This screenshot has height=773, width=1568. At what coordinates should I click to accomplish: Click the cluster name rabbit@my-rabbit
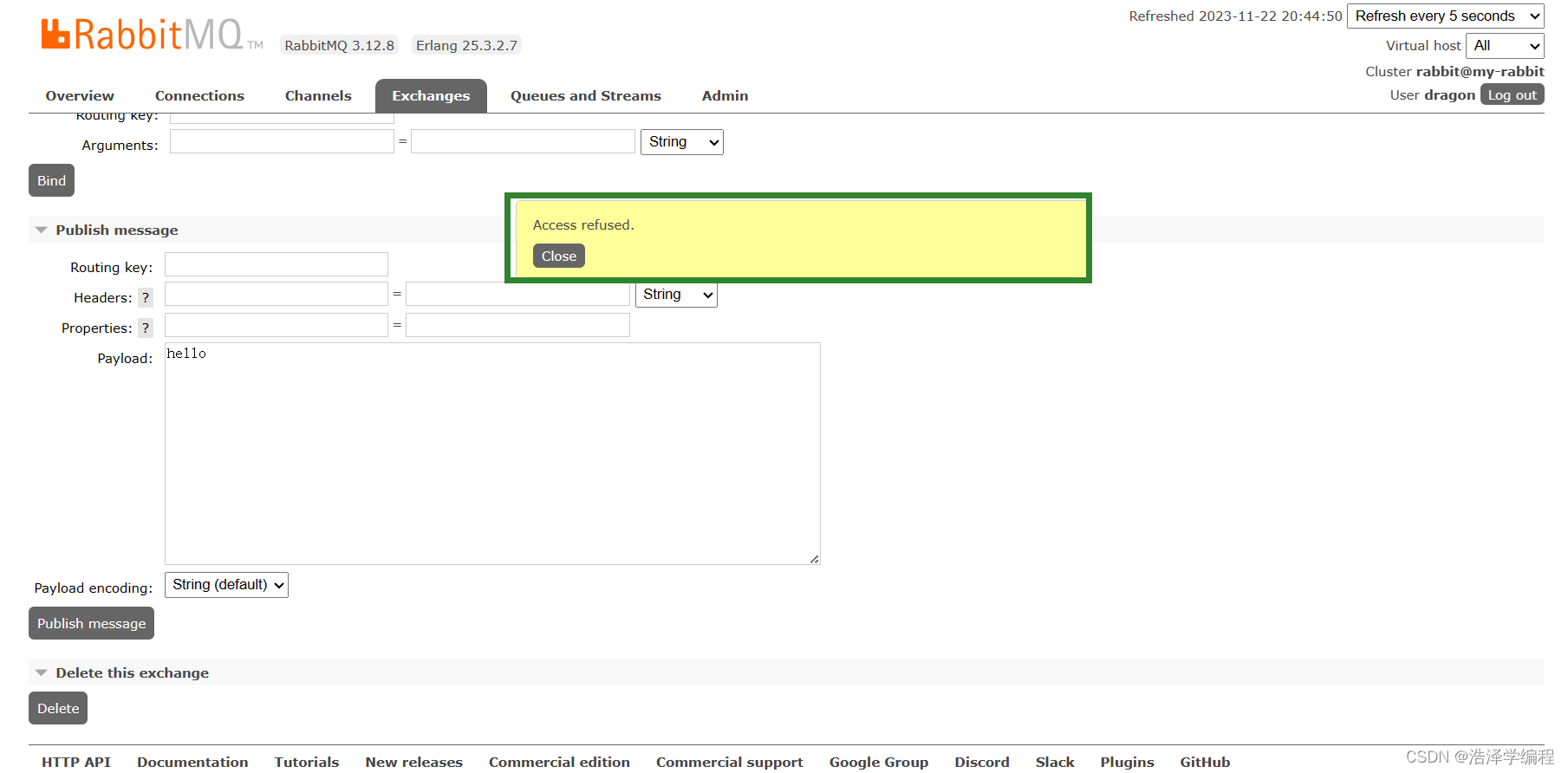coord(1480,71)
